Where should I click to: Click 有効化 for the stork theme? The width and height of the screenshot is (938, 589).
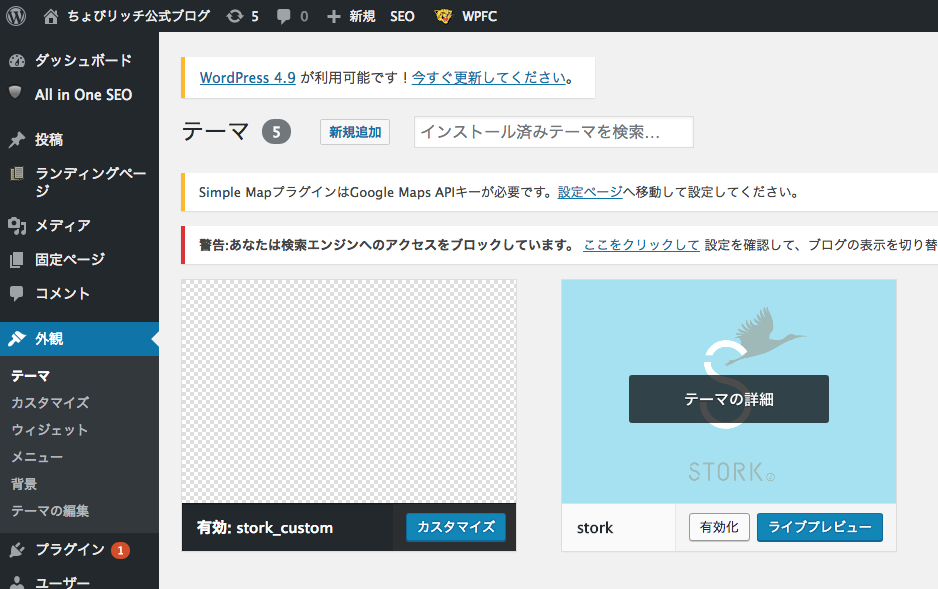click(x=719, y=527)
